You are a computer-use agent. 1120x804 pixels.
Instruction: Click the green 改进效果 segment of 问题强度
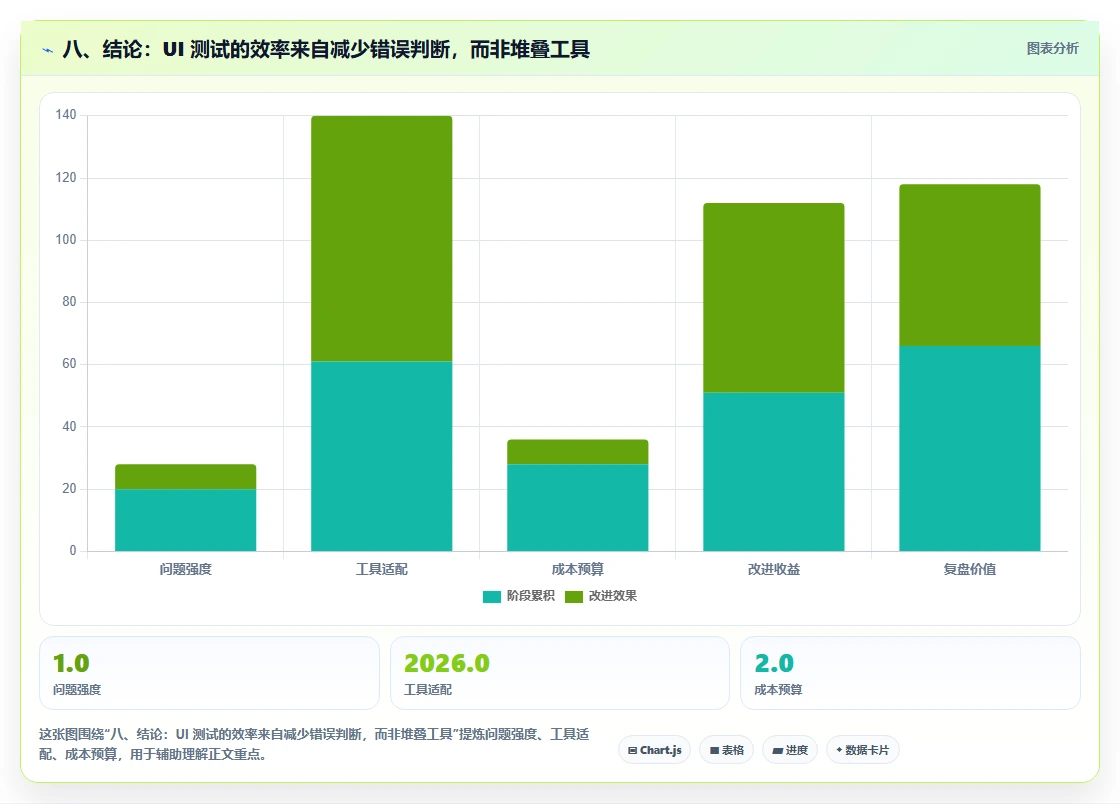point(186,477)
